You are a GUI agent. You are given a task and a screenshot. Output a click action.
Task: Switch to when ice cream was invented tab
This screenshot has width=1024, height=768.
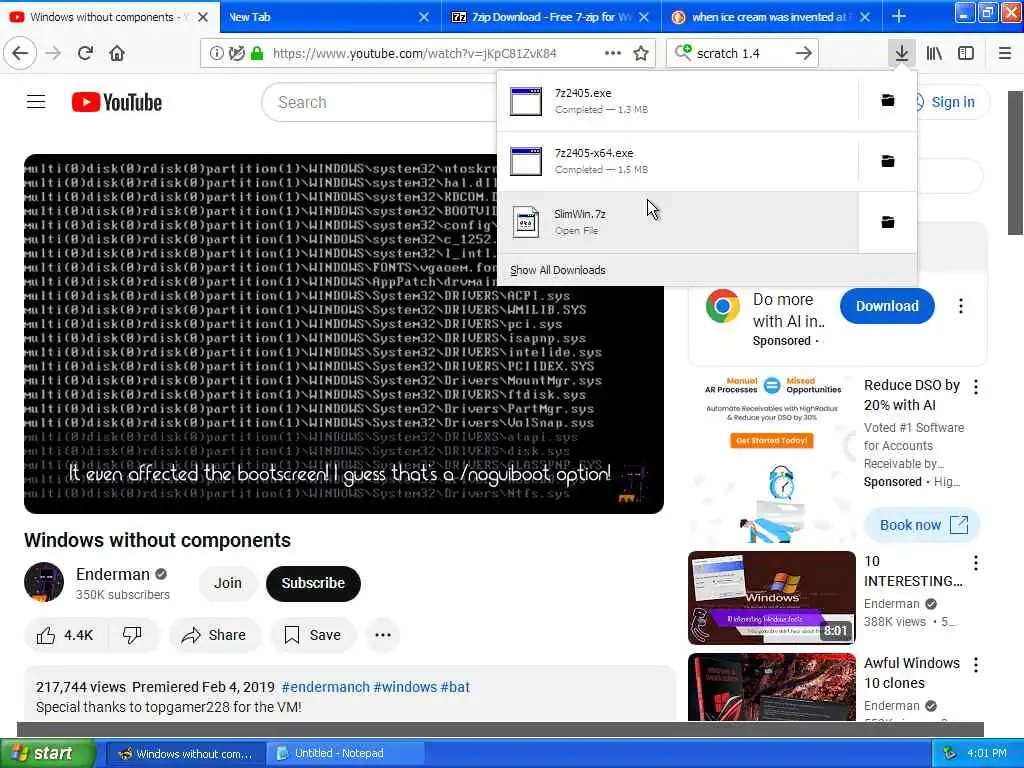[x=761, y=17]
